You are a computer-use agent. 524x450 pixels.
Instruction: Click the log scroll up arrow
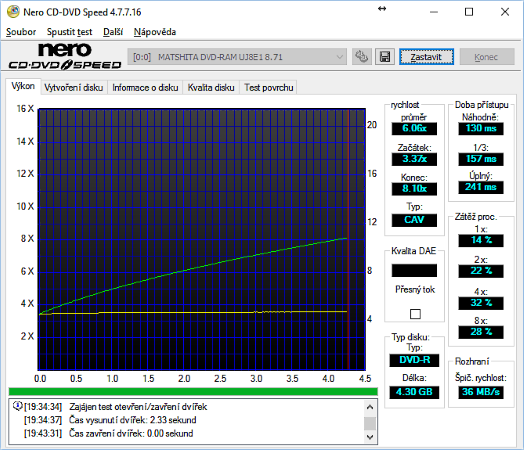(370, 407)
